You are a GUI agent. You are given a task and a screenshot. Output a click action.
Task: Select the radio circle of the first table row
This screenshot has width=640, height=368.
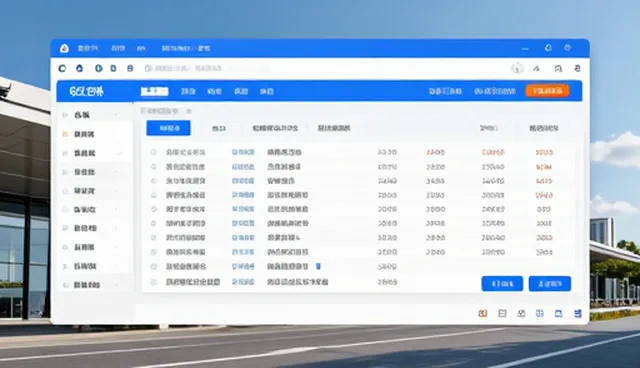[x=153, y=152]
